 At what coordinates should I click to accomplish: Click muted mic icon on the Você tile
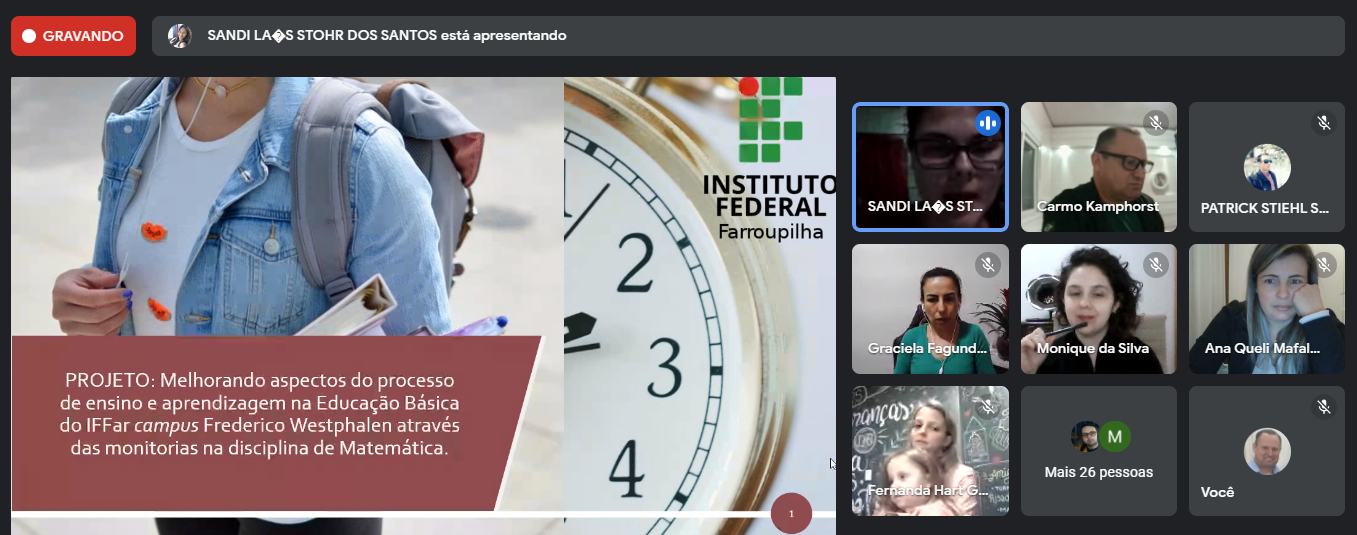tap(1324, 407)
